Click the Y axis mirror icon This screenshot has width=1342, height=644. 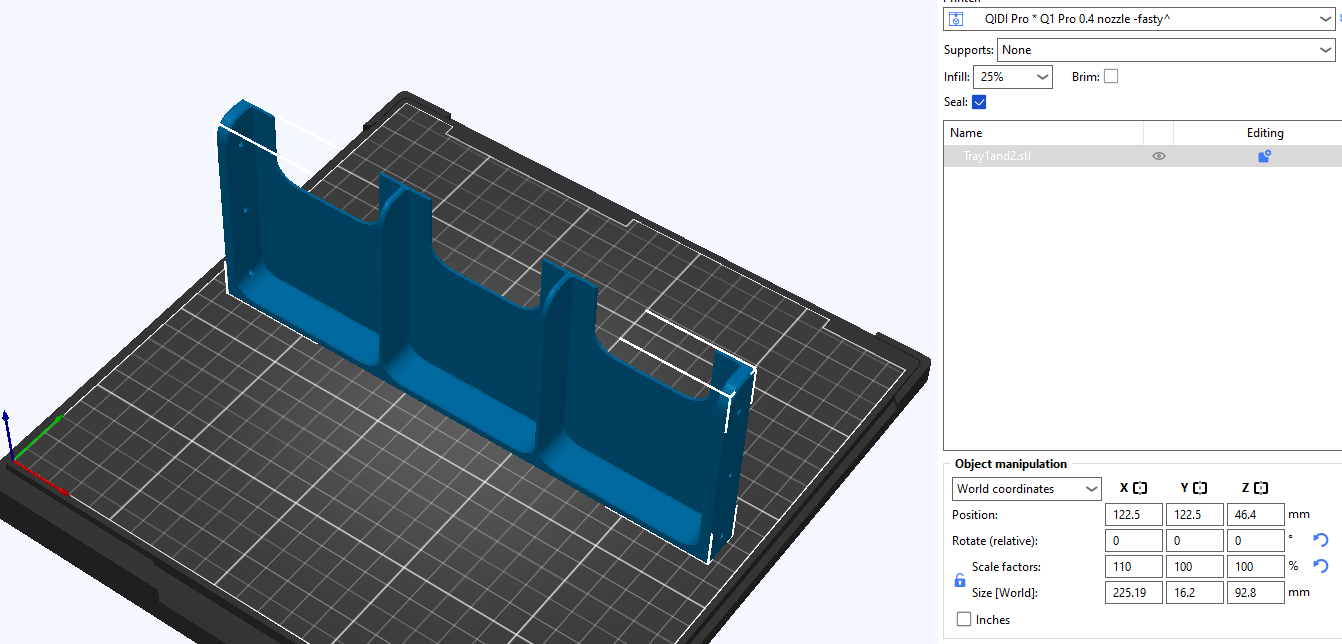click(x=1200, y=488)
